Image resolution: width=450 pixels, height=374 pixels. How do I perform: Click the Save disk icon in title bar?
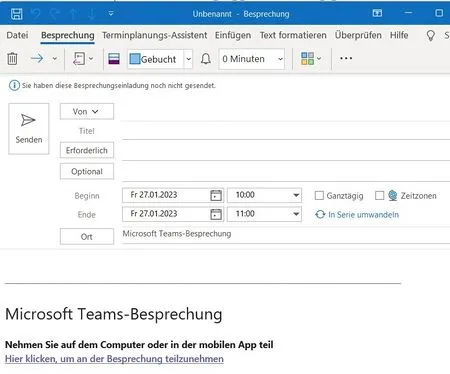click(17, 14)
